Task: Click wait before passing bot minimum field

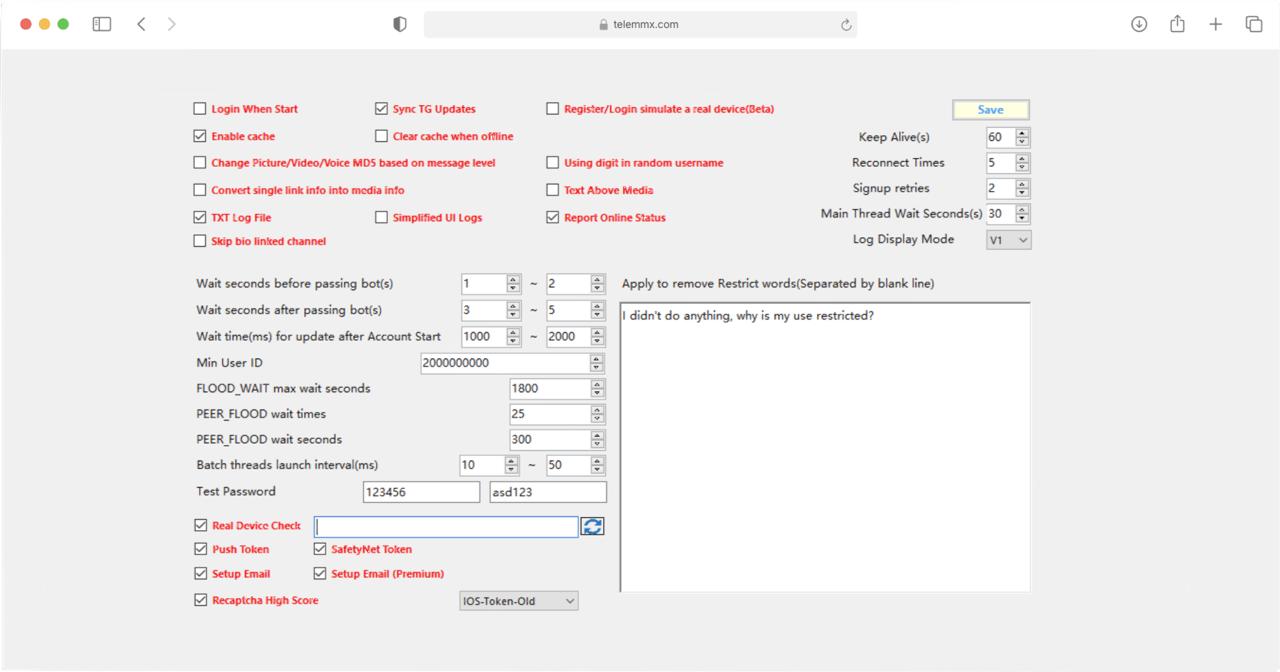Action: pos(483,284)
